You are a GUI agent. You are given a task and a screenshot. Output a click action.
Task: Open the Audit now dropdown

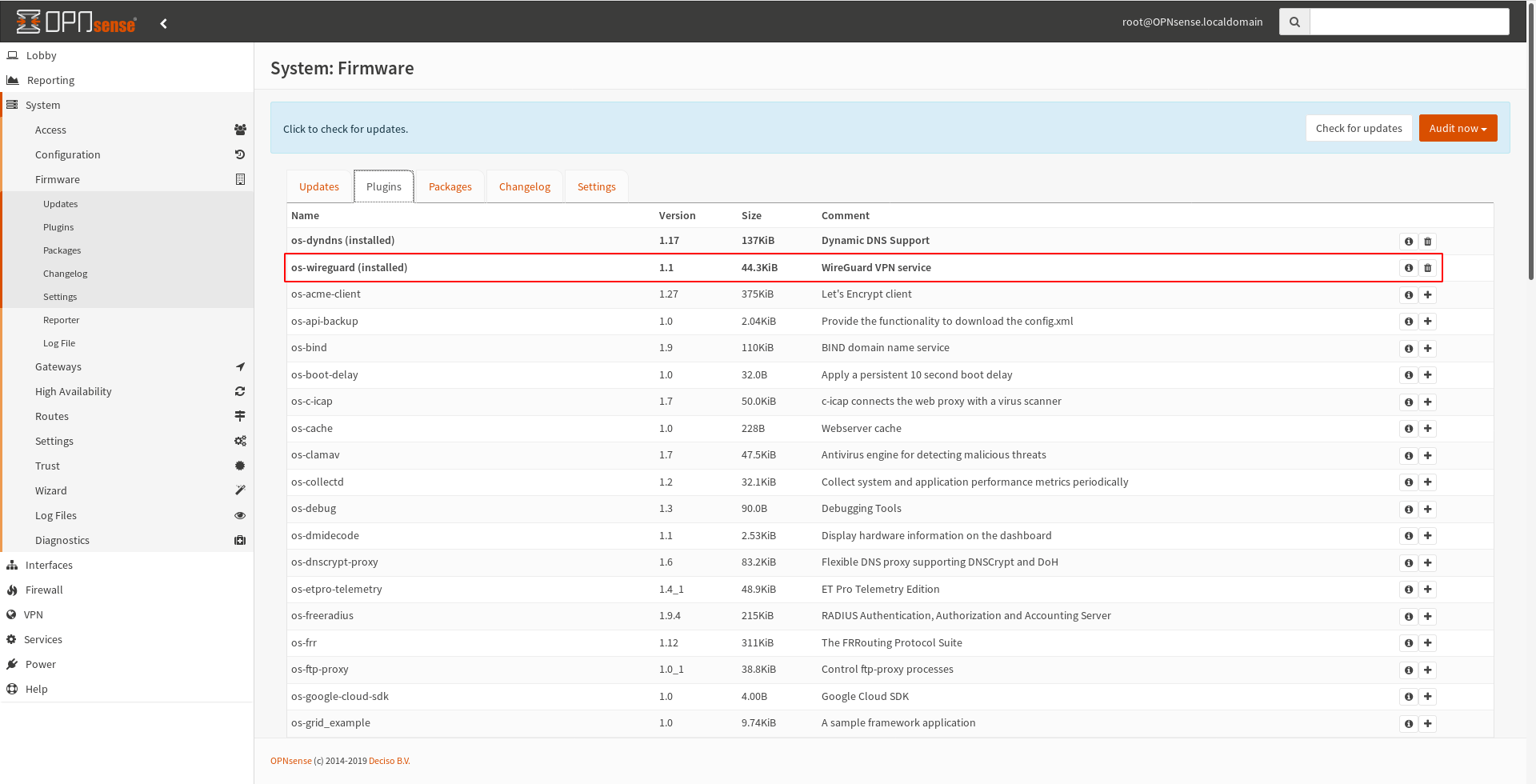pyautogui.click(x=1457, y=129)
